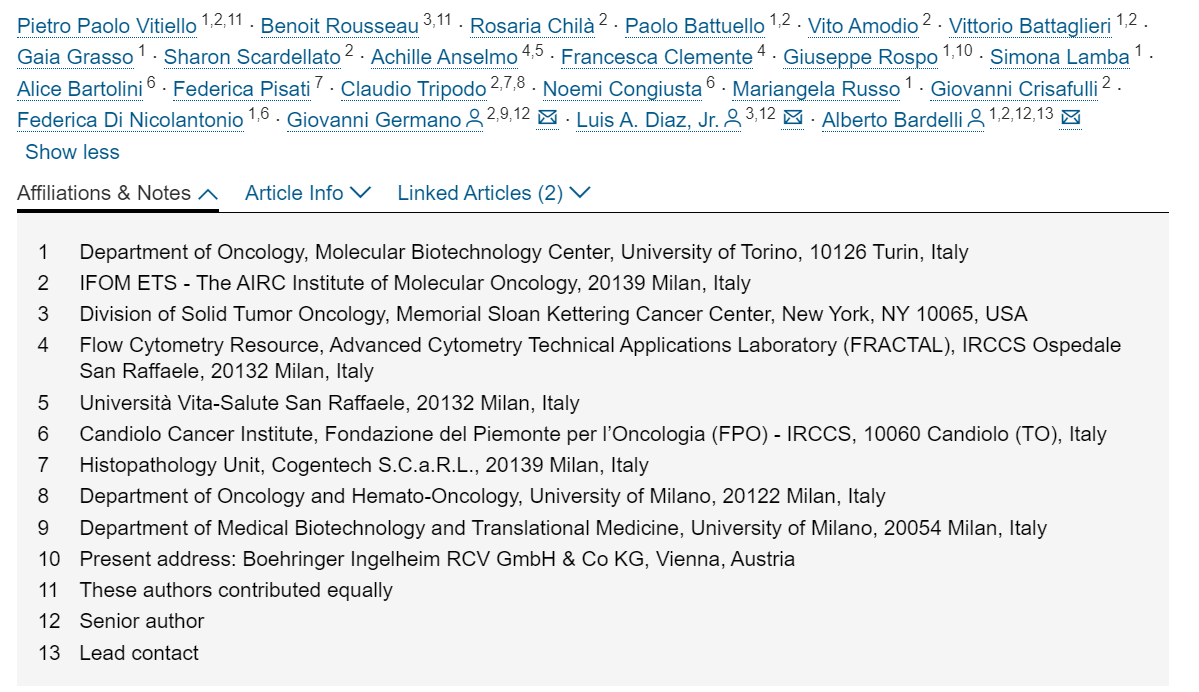Click author name Simona Lamba
This screenshot has width=1199, height=692.
(x=1059, y=57)
